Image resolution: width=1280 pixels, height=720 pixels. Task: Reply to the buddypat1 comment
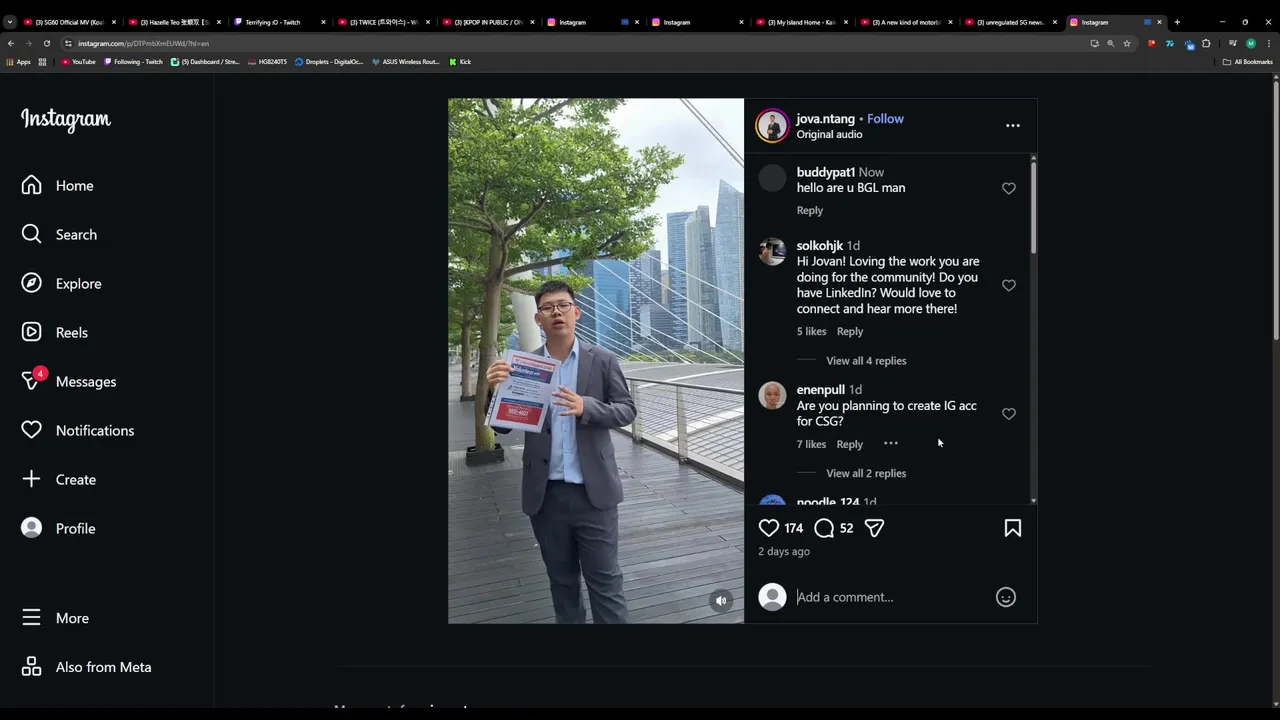click(810, 211)
